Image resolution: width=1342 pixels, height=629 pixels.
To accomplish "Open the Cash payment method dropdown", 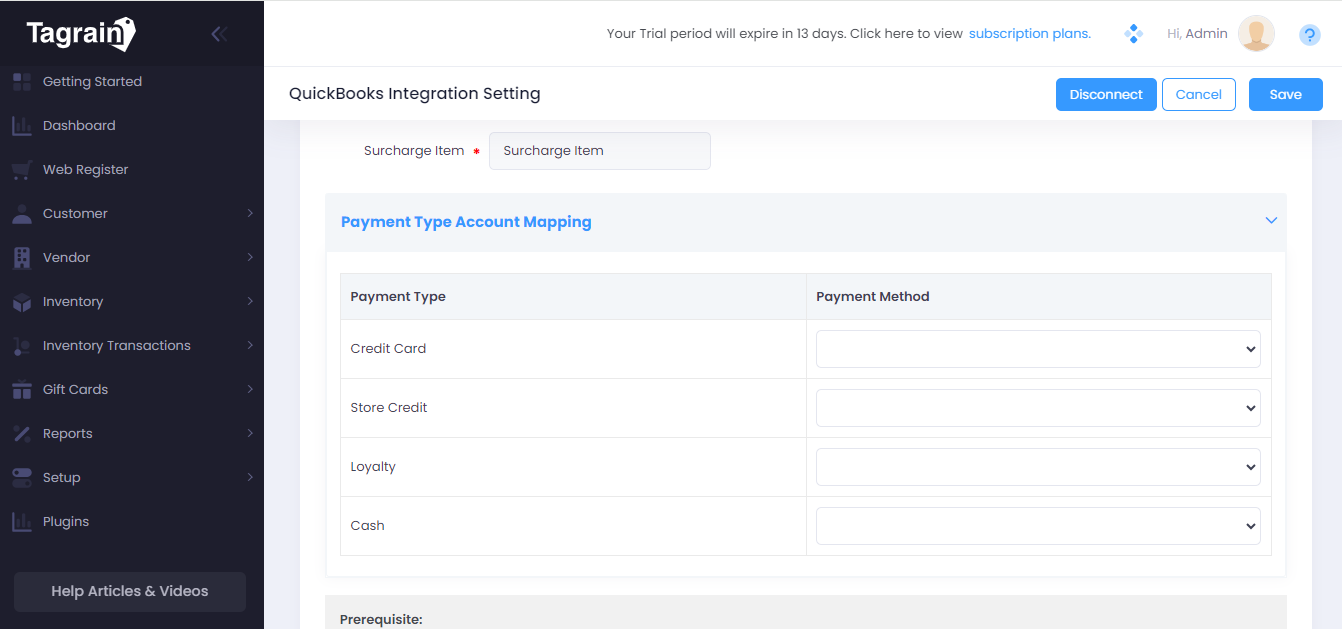I will click(1037, 526).
